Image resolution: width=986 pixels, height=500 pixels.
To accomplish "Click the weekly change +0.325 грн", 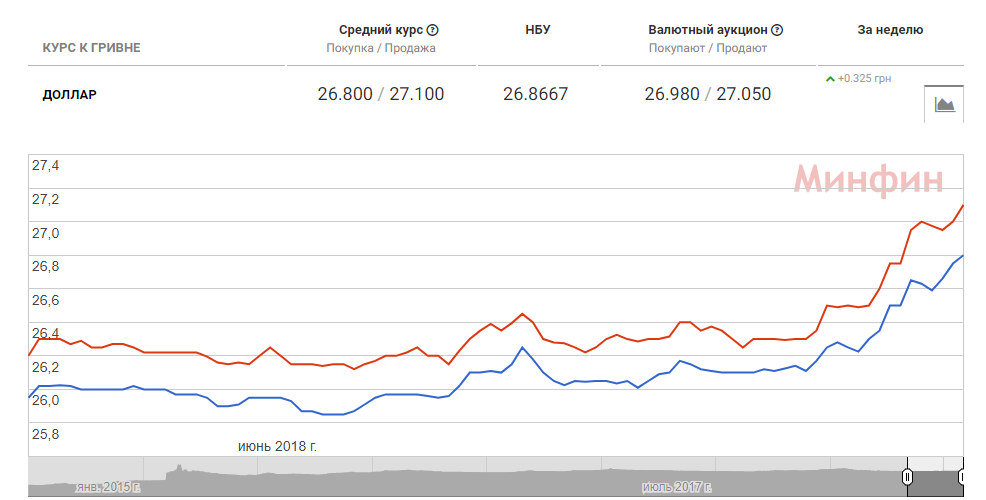I will click(x=866, y=78).
